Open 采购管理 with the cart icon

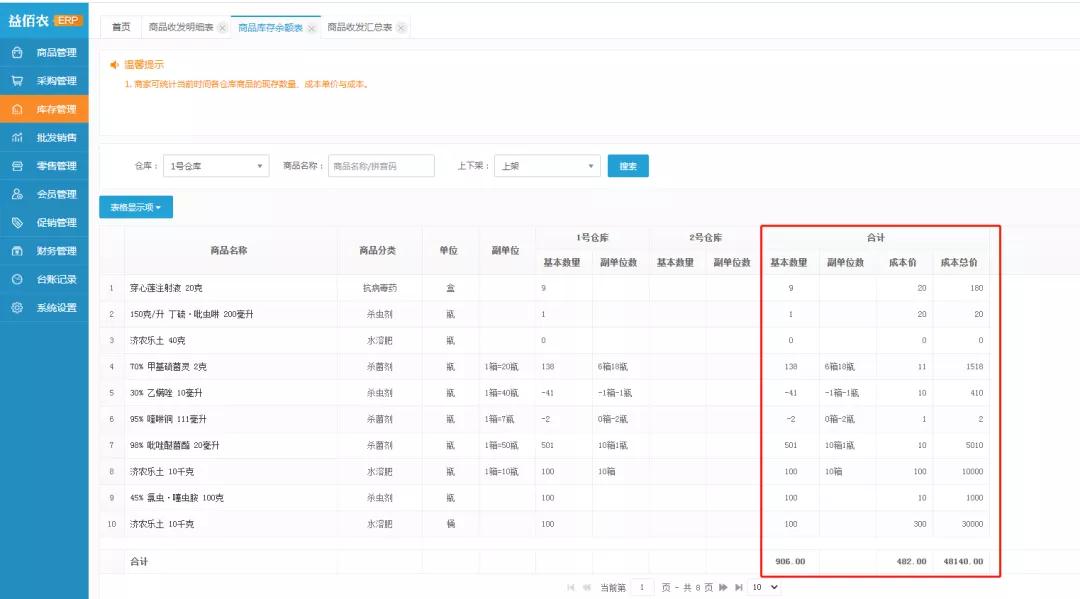(x=55, y=81)
